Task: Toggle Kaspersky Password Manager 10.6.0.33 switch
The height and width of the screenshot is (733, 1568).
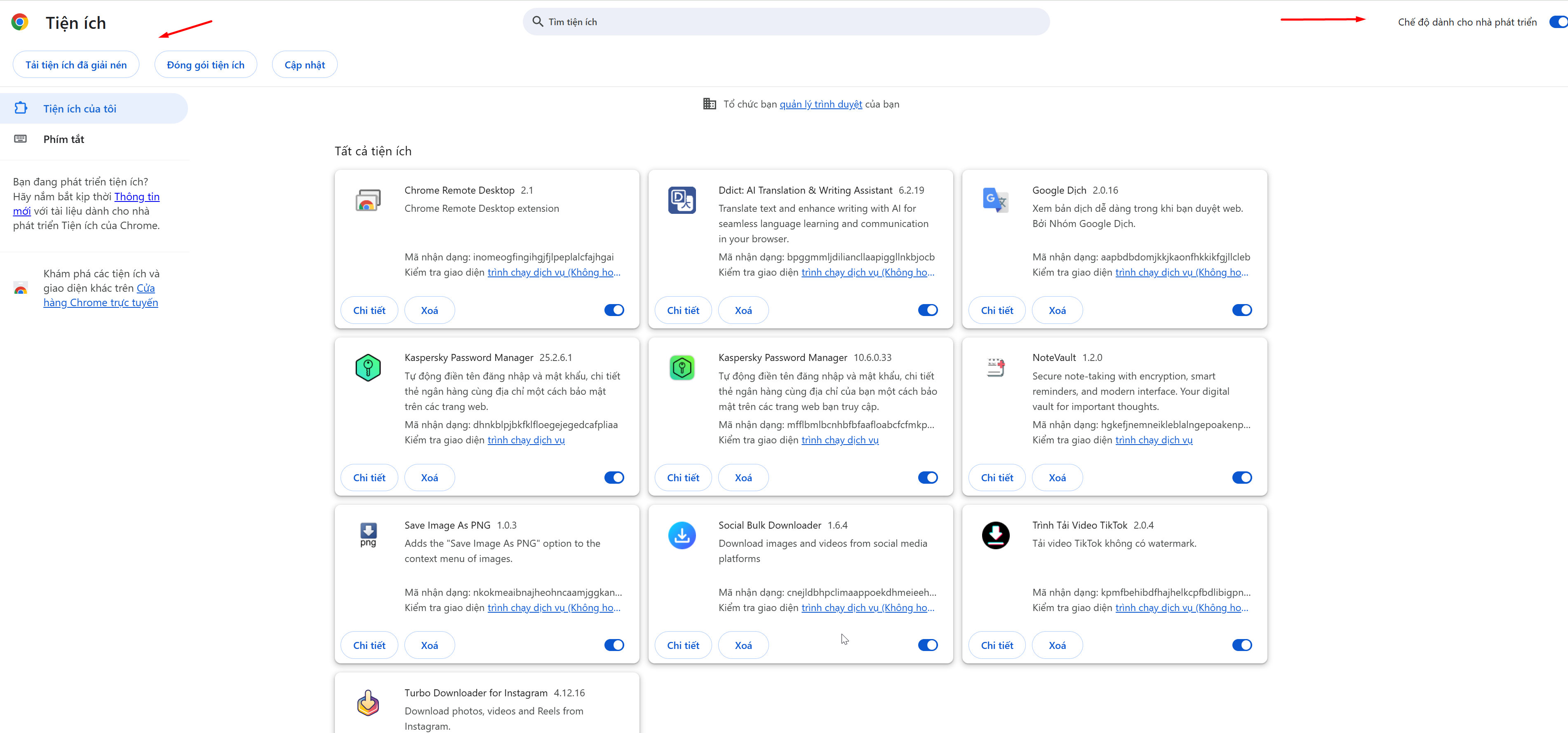Action: 928,478
